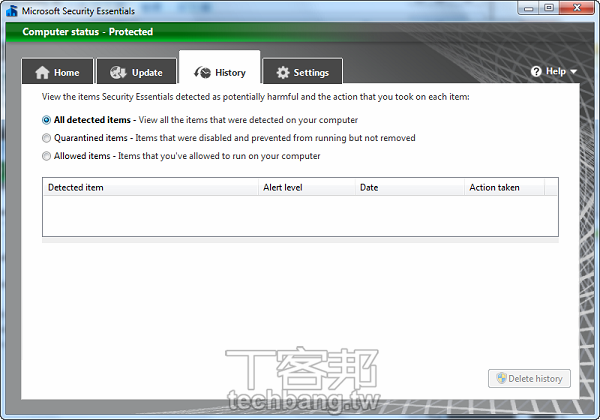Sort by Action taken column header
600x420 pixels.
click(x=505, y=187)
